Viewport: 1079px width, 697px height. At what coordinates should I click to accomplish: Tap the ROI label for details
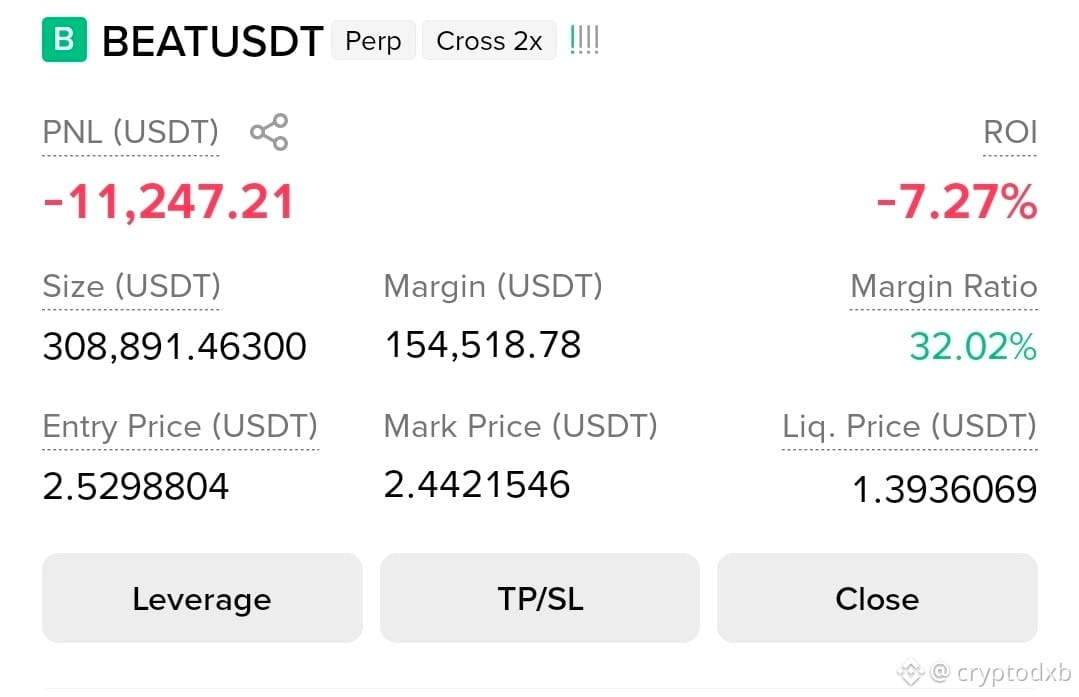coord(1009,131)
